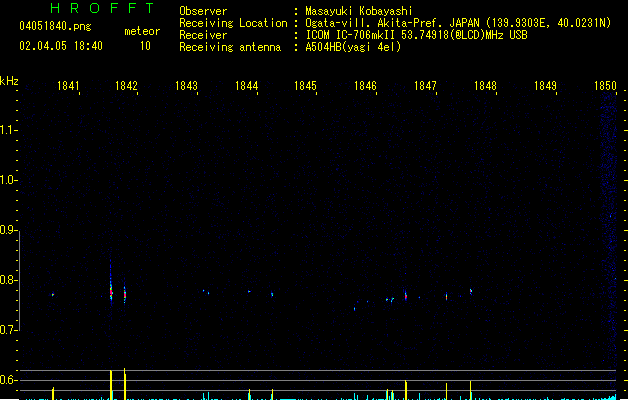The height and width of the screenshot is (400, 629).
Task: Click the kHz axis unit label
Action: 9,81
